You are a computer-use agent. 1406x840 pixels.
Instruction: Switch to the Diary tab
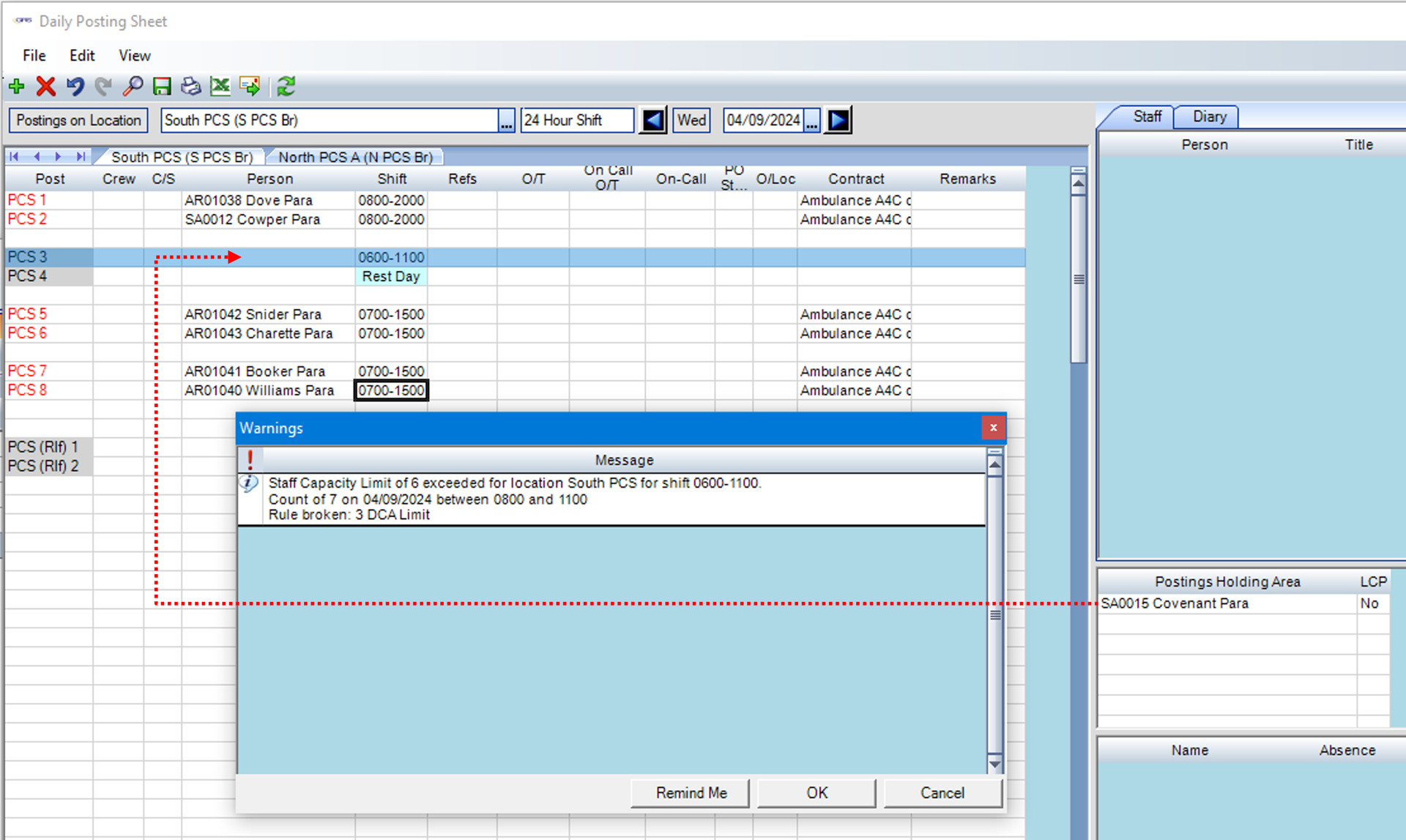click(1209, 116)
